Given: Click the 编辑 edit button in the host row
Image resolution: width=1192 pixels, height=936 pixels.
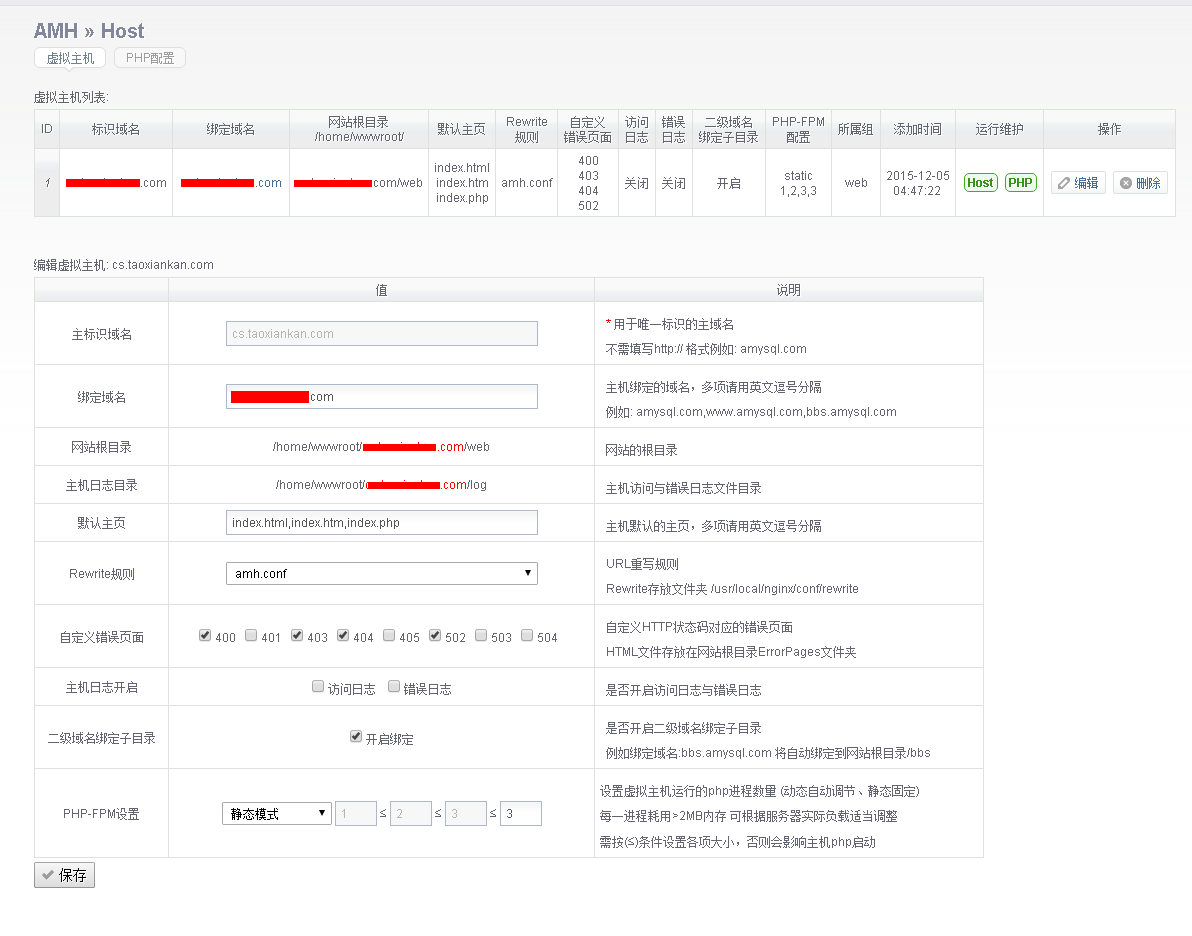Looking at the screenshot, I should point(1078,183).
